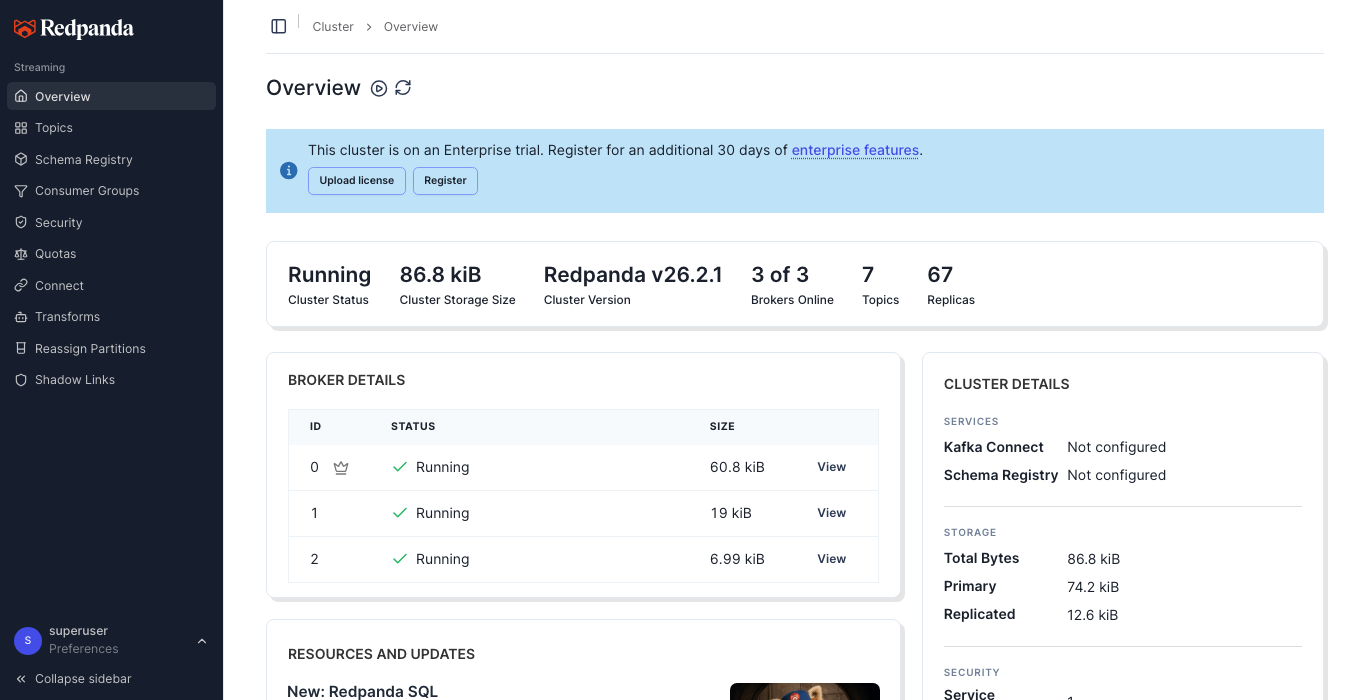Click the Transforms icon in sidebar
The image size is (1366, 700).
coord(21,317)
